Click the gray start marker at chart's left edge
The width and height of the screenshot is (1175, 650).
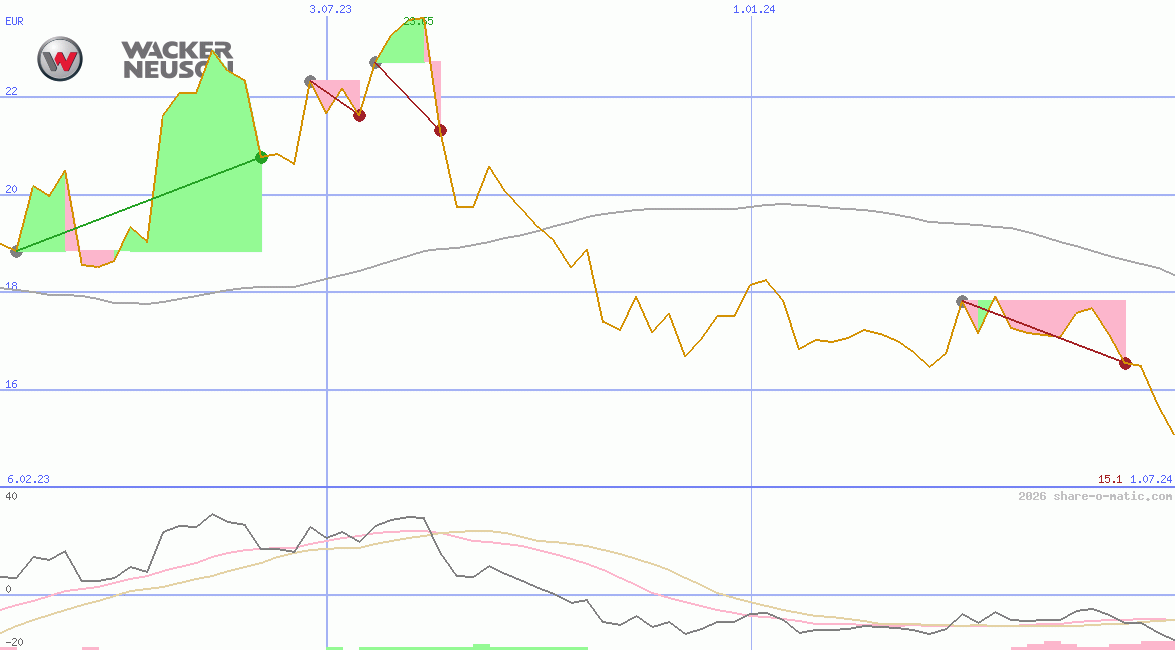[x=16, y=251]
